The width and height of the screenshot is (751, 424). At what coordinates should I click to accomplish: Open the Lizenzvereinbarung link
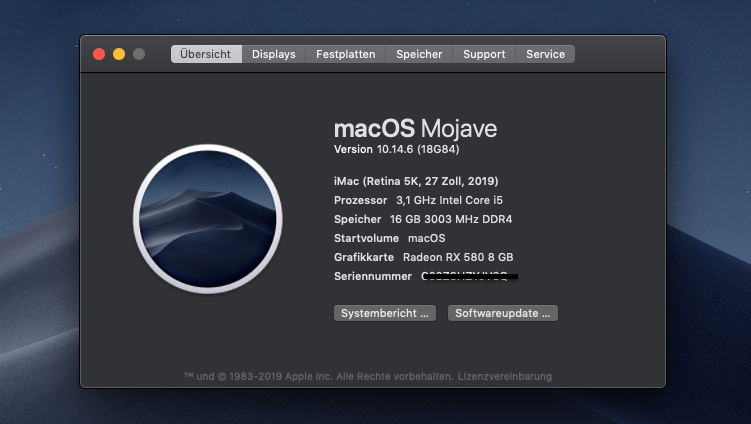(505, 377)
